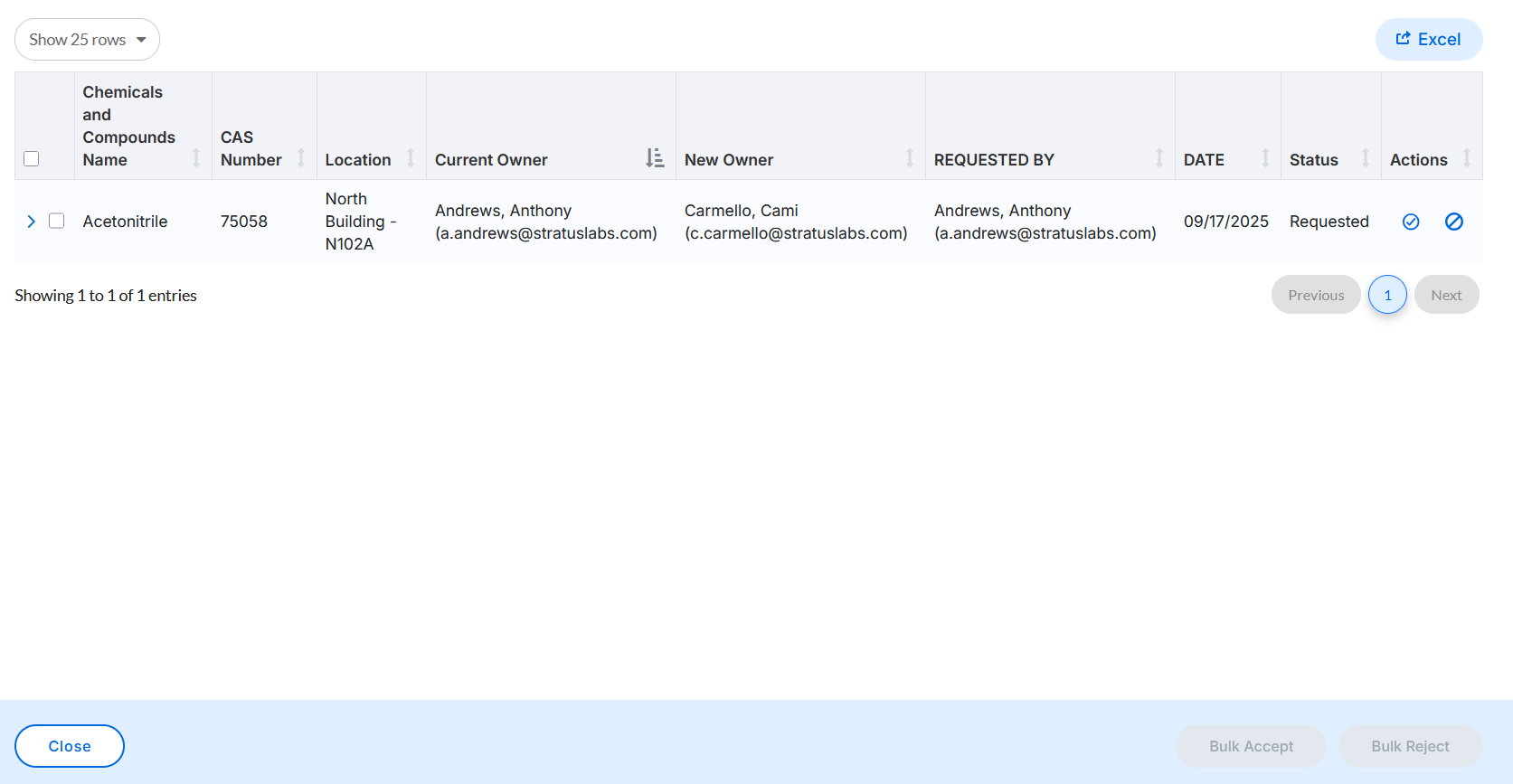Click the Bulk Accept button

1251,746
